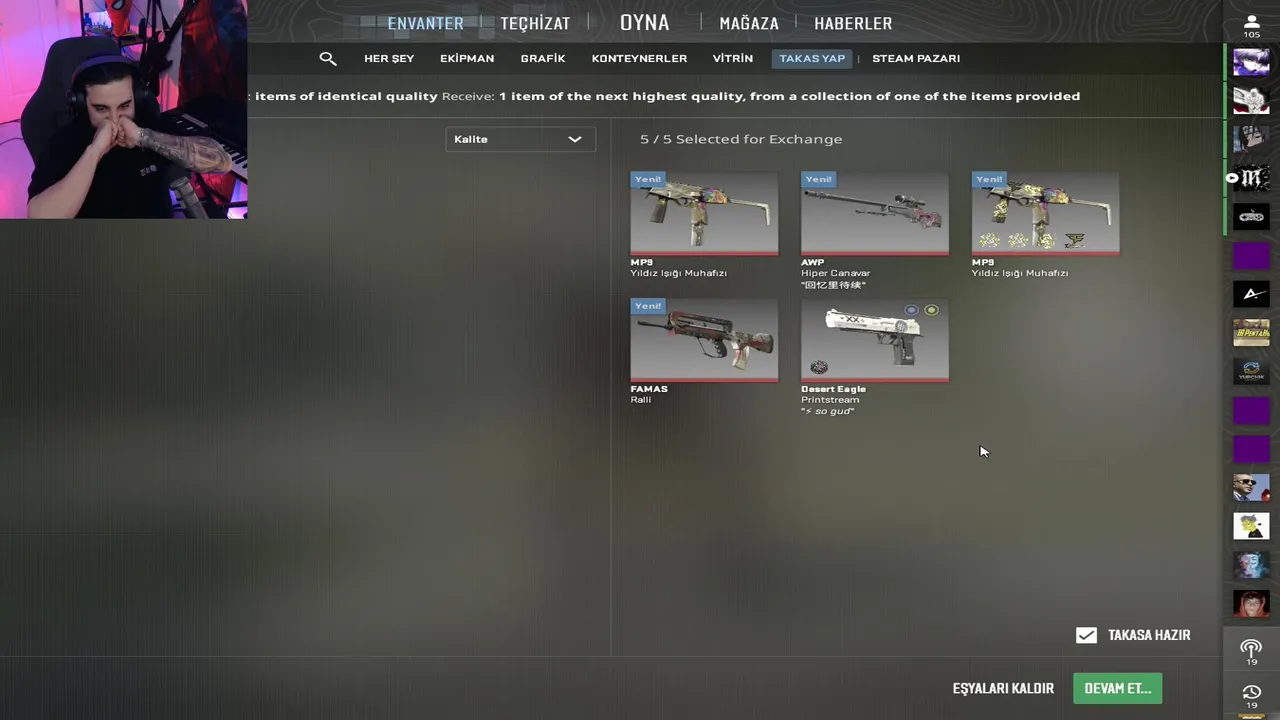Open the friends list icon showing 105

[1251, 26]
